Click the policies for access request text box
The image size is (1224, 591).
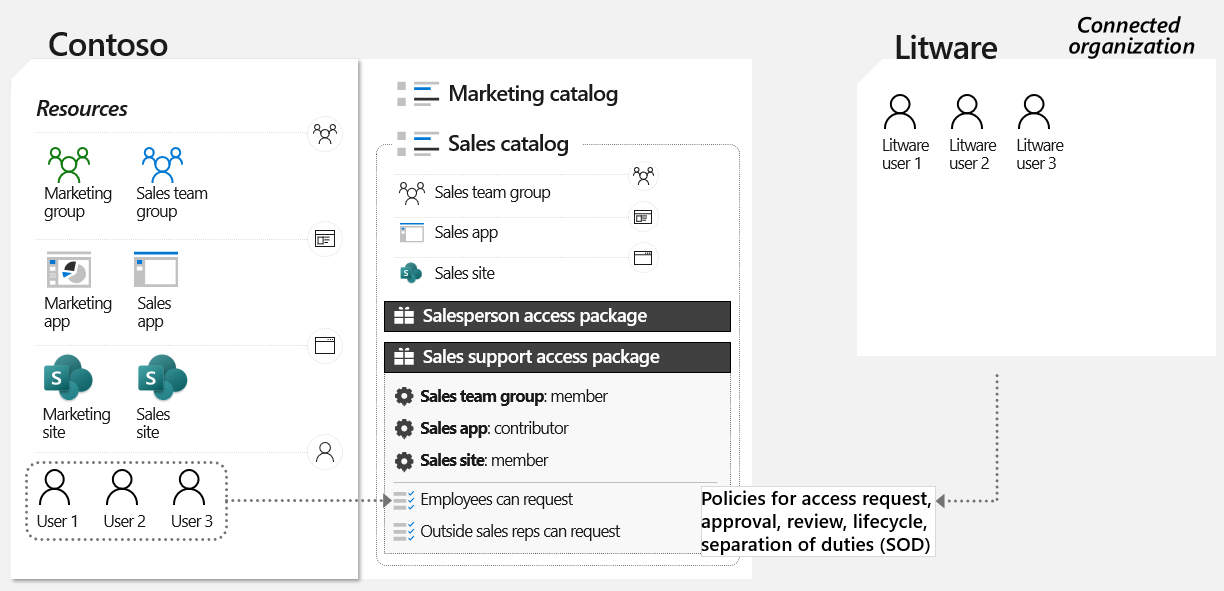pos(816,521)
